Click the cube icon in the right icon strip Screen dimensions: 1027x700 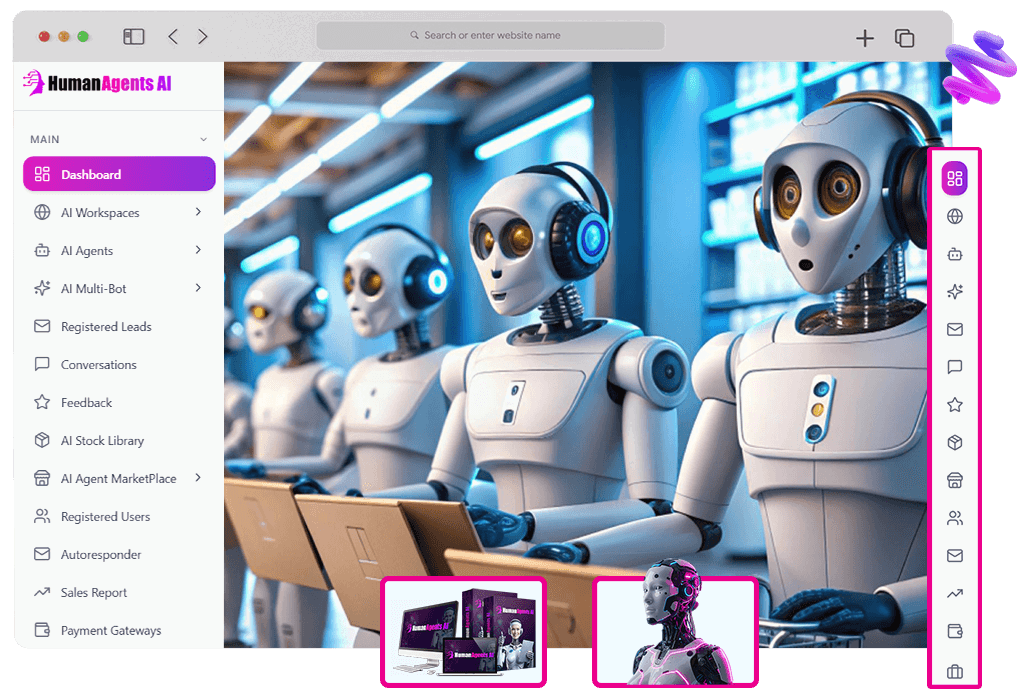tap(955, 443)
